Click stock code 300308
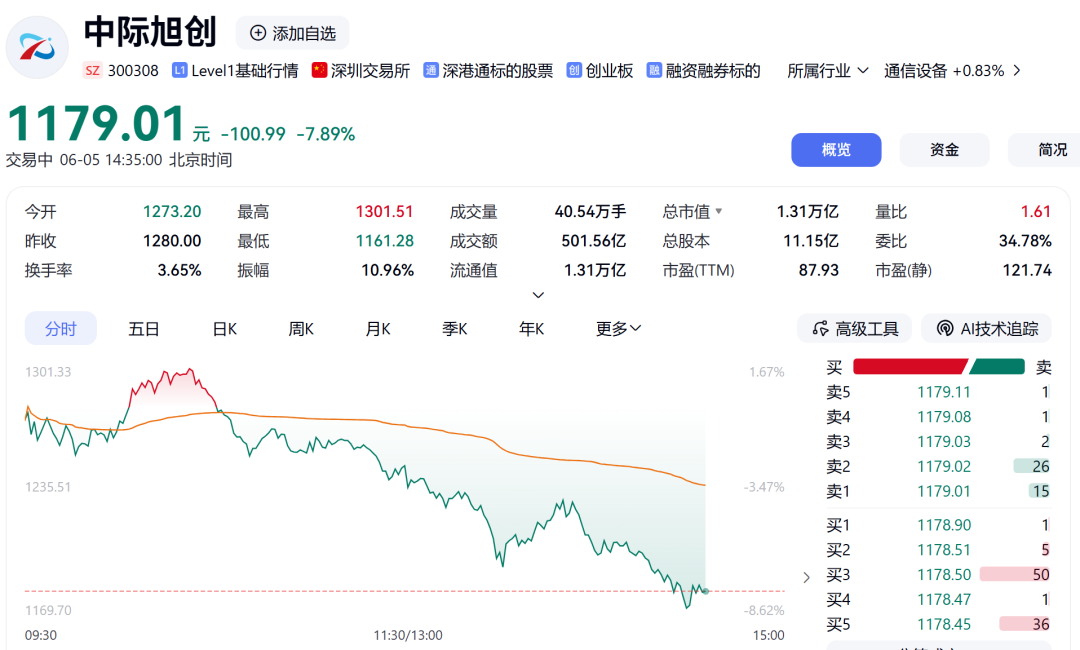This screenshot has width=1080, height=650. coord(133,70)
